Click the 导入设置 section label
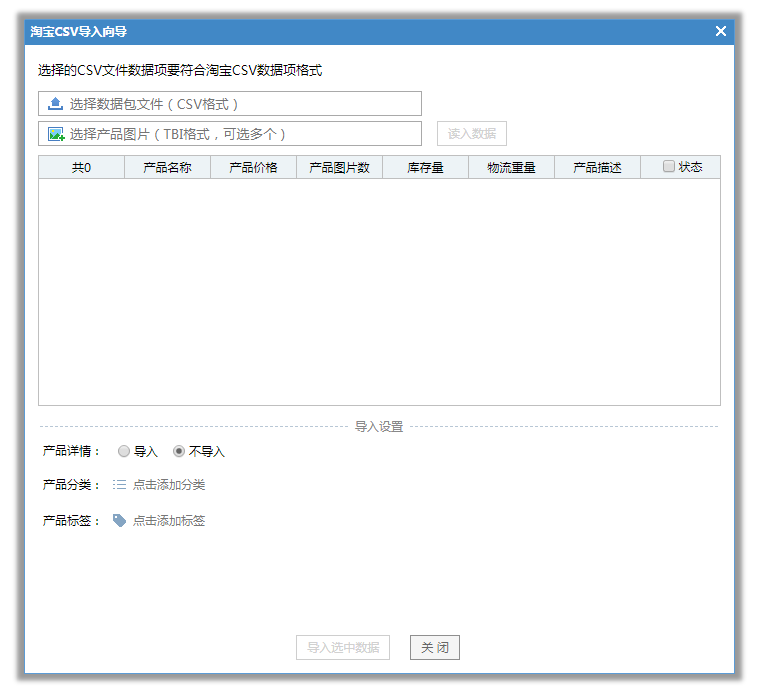 tap(379, 426)
